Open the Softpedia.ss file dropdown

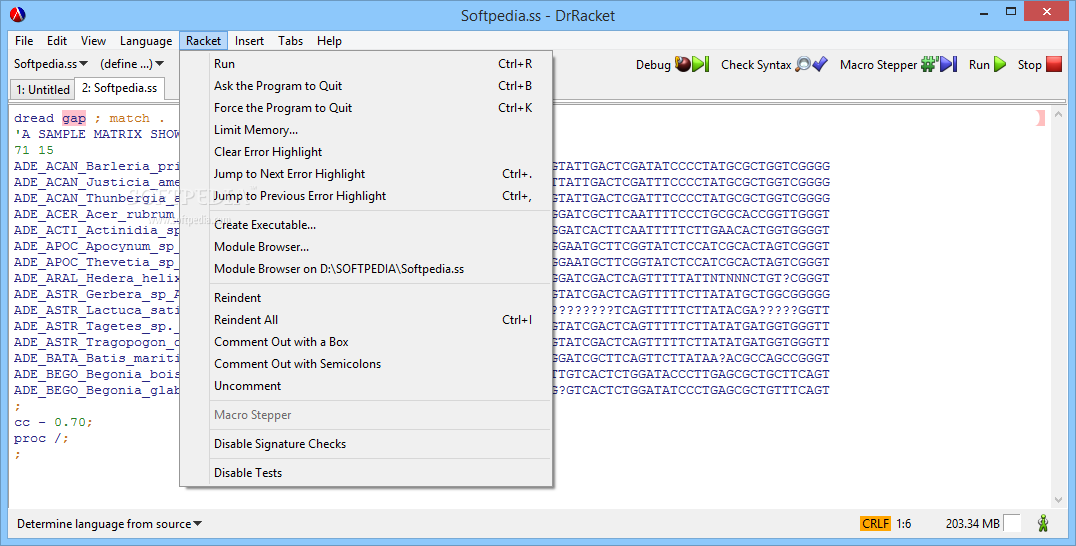pos(51,64)
